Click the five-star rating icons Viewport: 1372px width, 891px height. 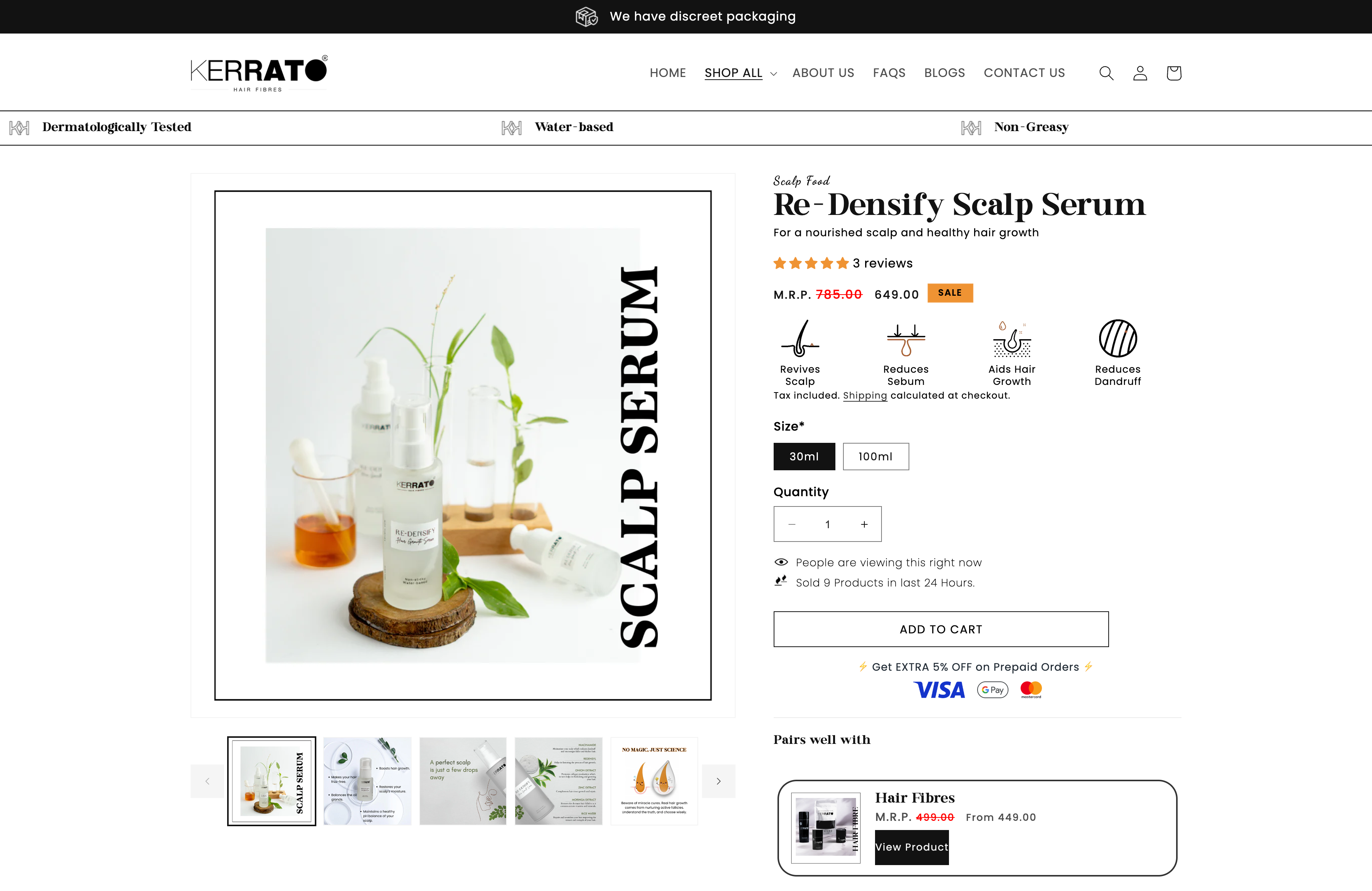pyautogui.click(x=811, y=263)
